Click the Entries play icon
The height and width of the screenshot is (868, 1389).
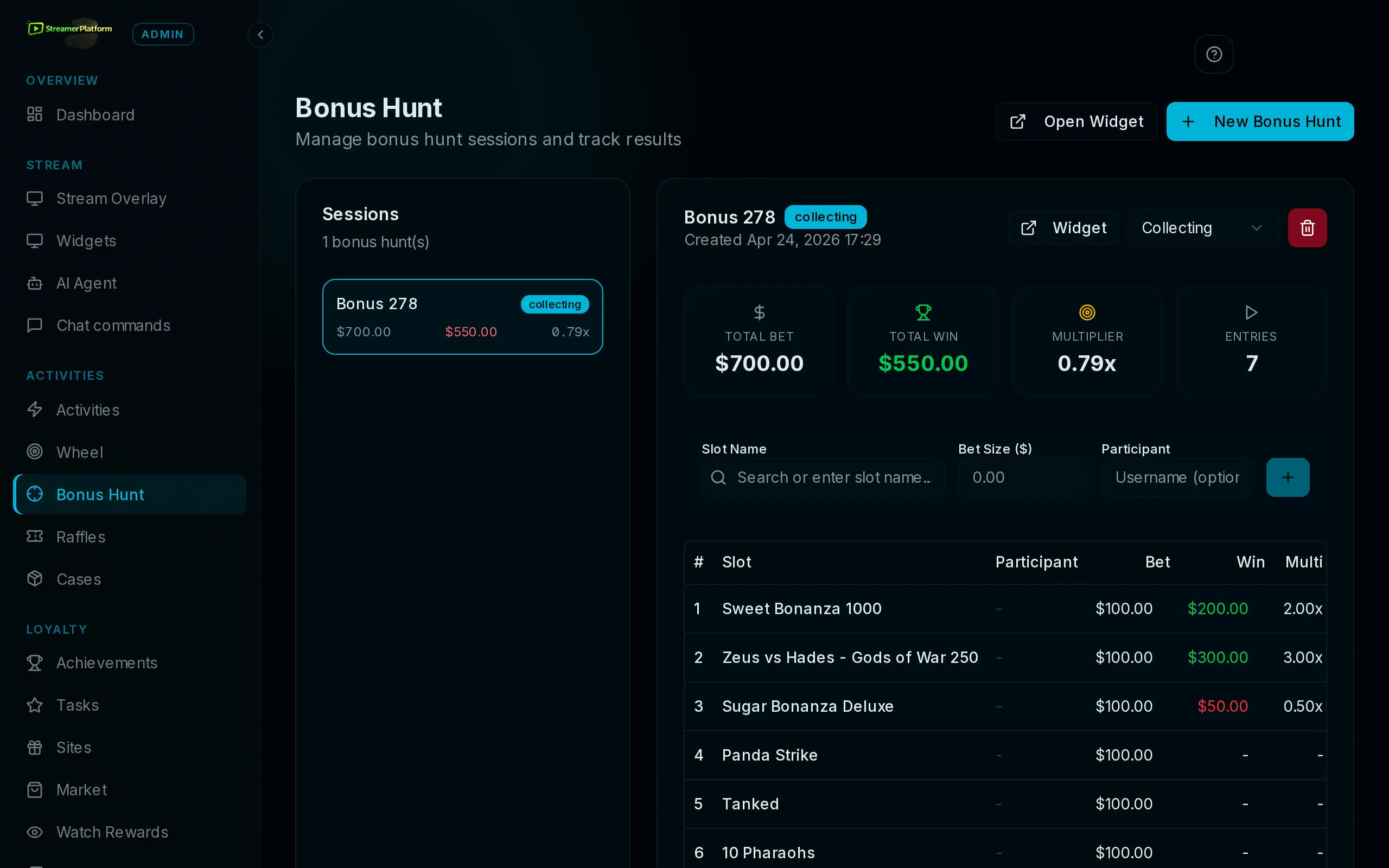click(1251, 312)
